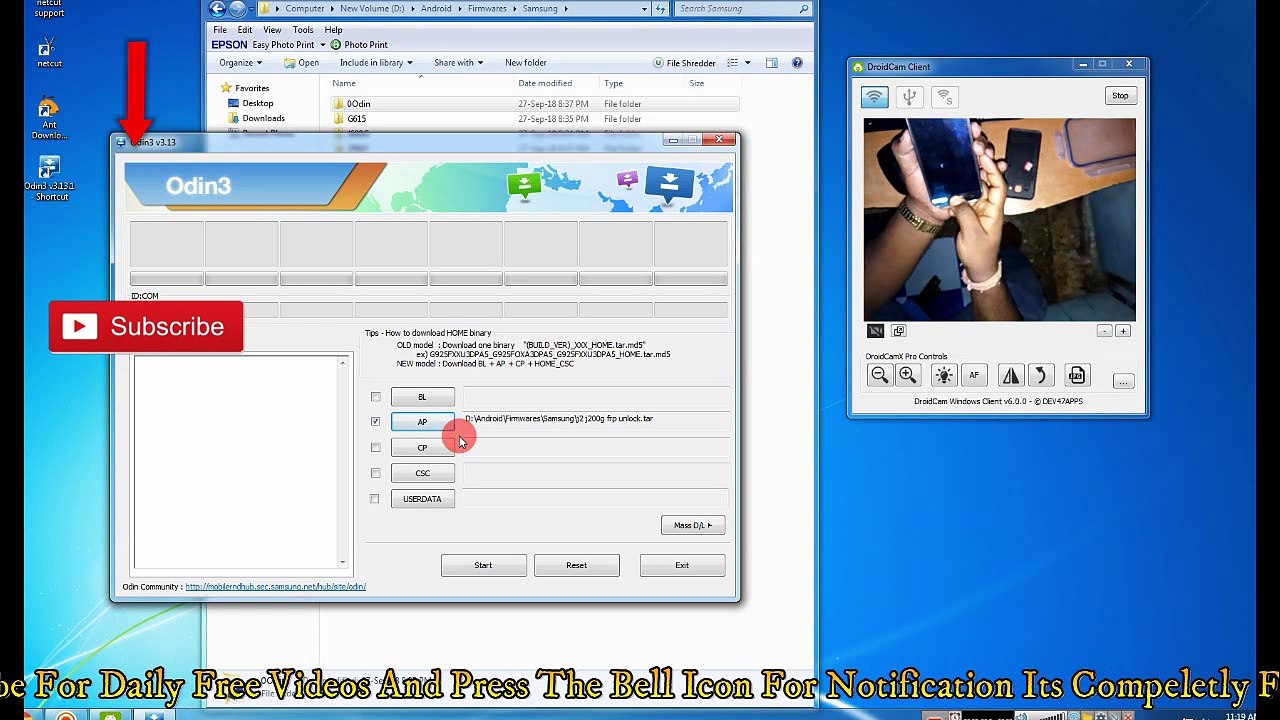Open the DroidCam more options ellipsis button
The width and height of the screenshot is (1280, 720).
click(x=1123, y=381)
